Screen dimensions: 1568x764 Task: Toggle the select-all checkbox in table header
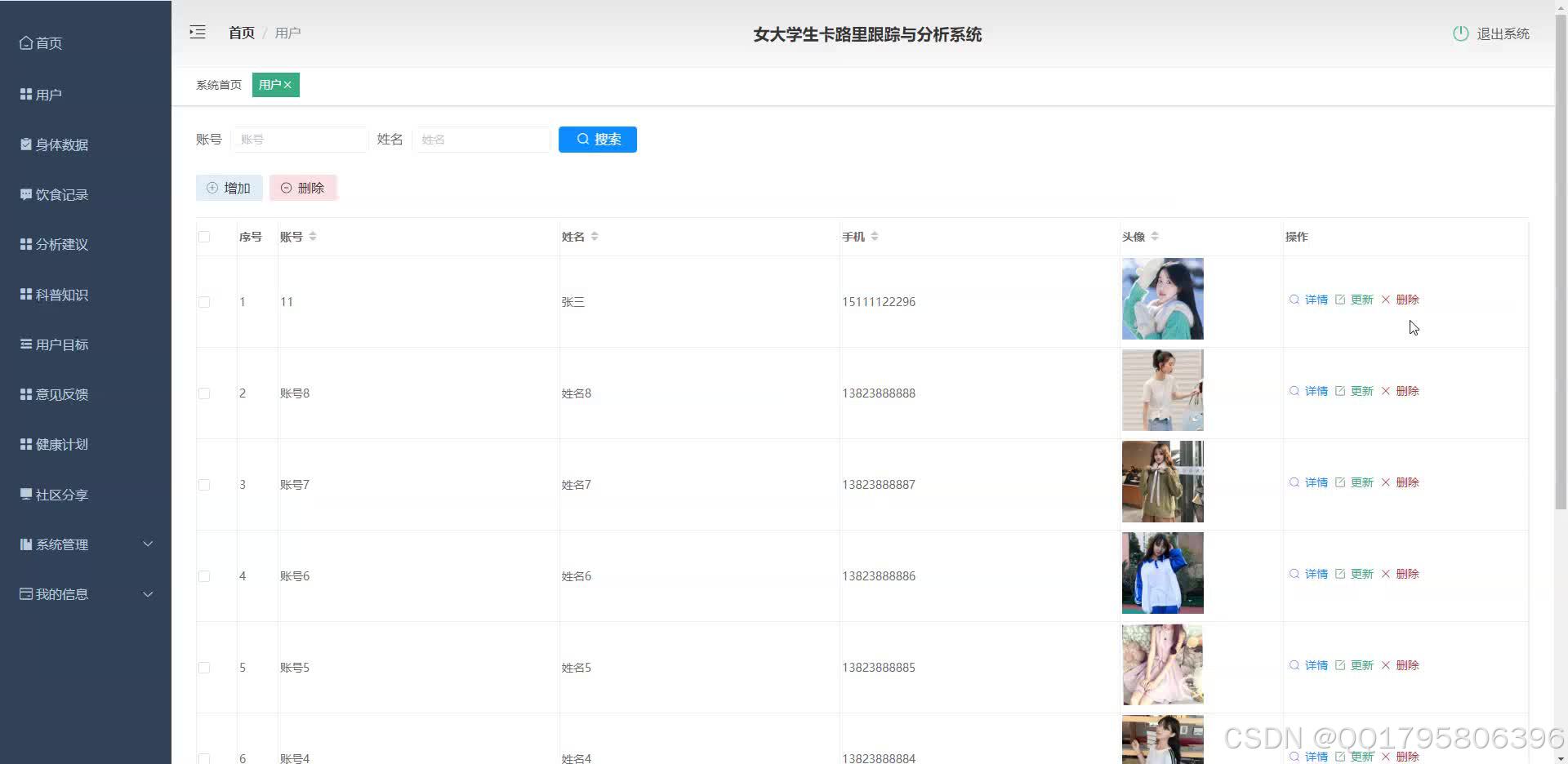click(x=204, y=237)
